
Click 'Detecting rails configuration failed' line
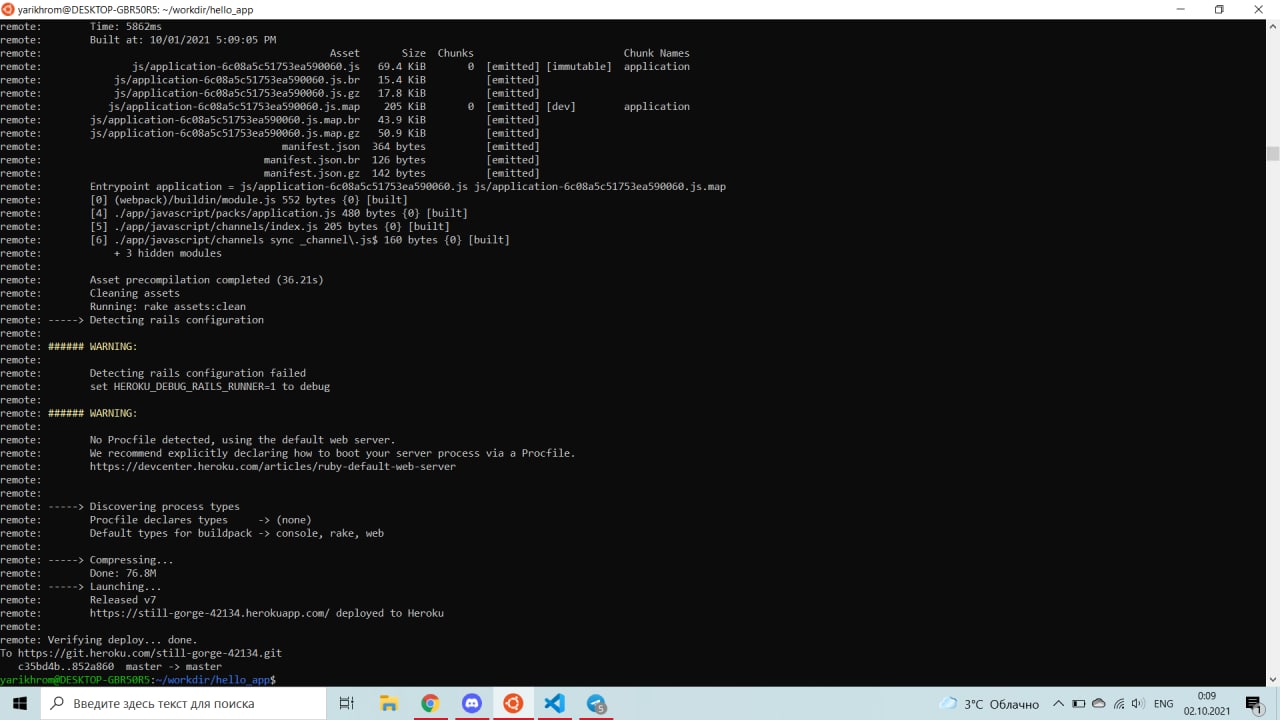coord(197,373)
